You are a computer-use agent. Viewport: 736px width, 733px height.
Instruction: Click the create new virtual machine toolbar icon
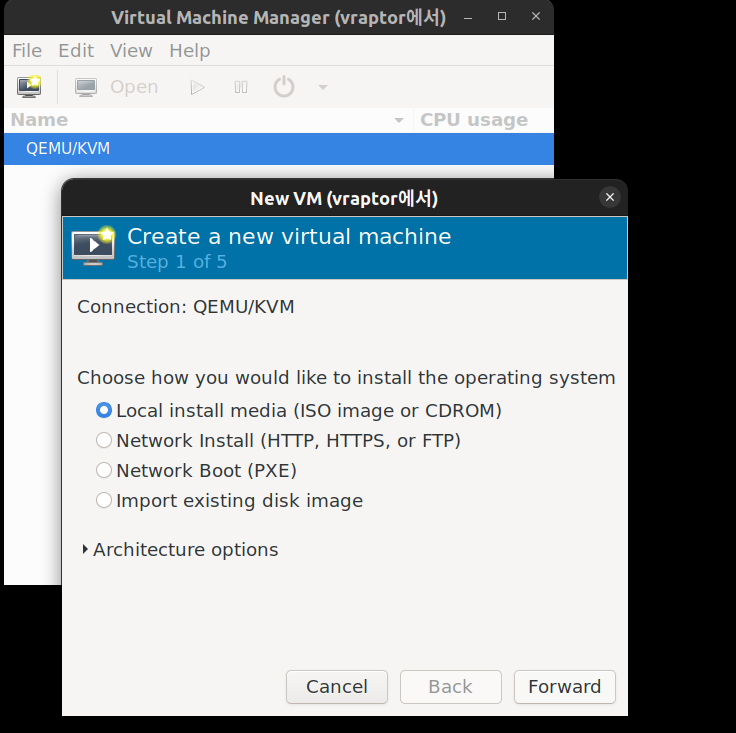click(x=29, y=87)
